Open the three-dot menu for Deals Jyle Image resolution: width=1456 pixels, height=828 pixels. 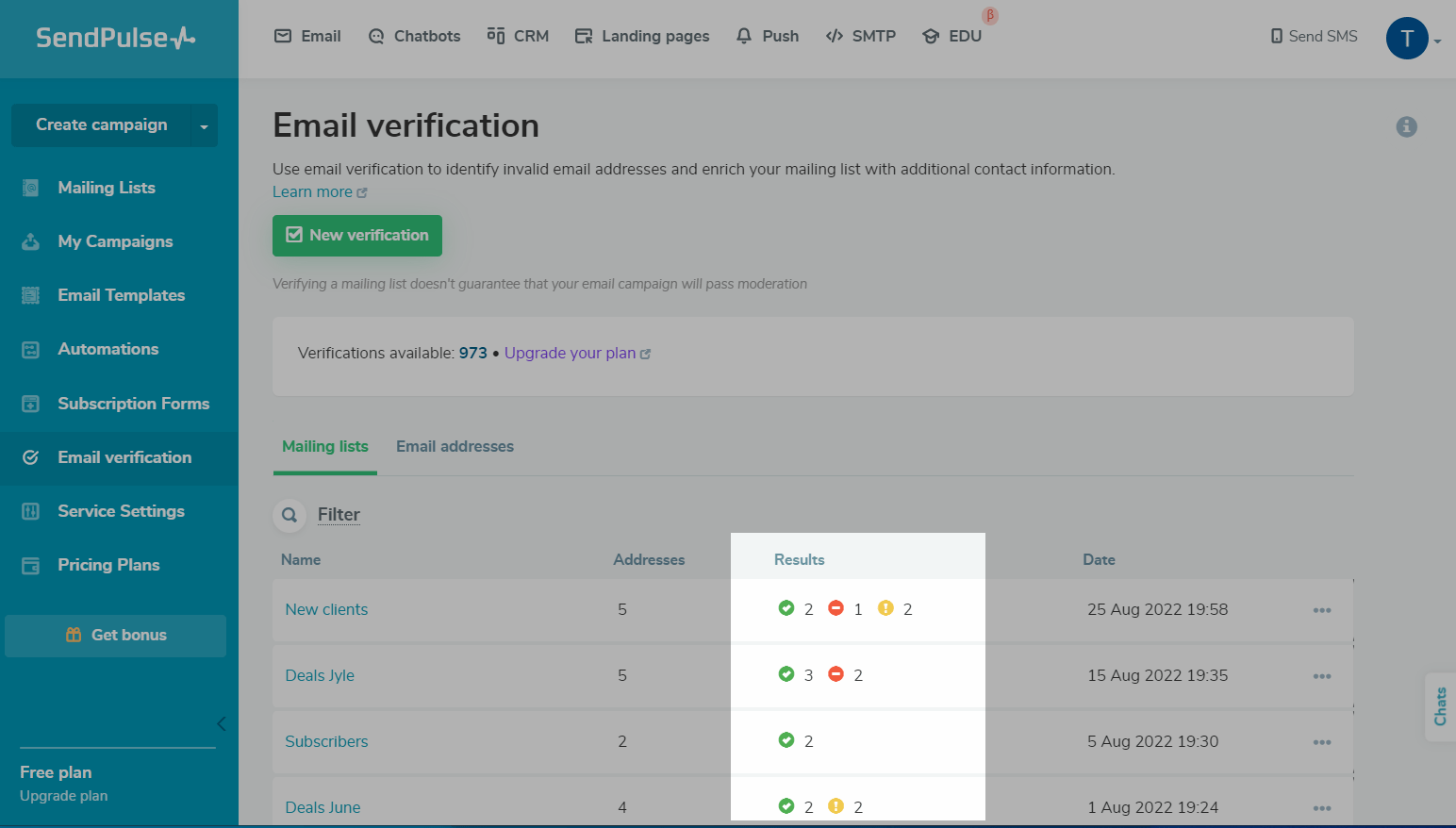1321,676
